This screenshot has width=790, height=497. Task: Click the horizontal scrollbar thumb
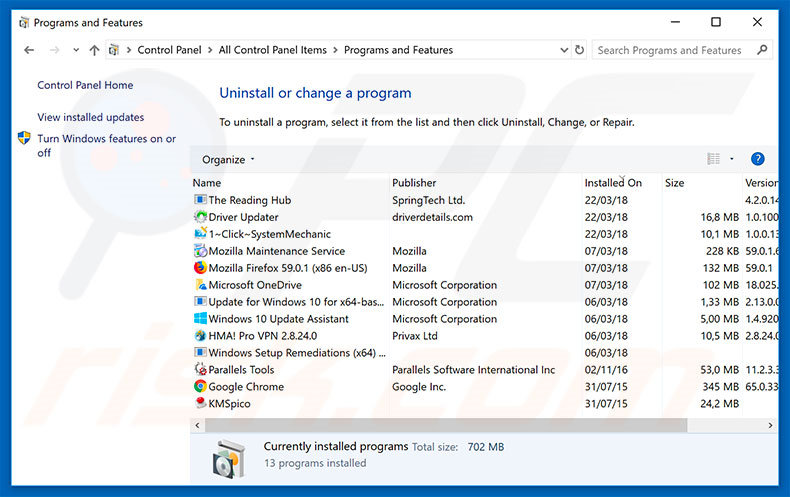tap(446, 425)
